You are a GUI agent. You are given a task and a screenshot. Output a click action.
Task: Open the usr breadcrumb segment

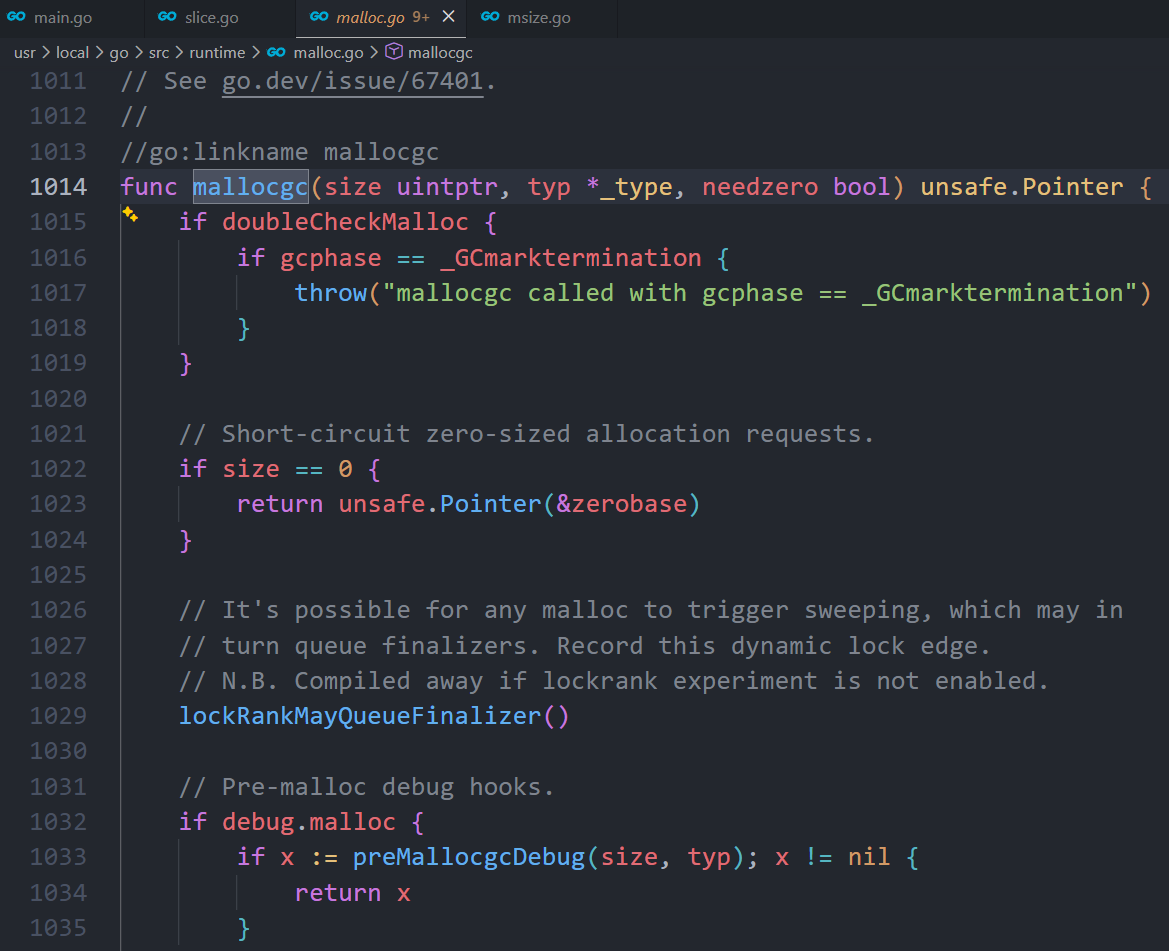coord(25,53)
